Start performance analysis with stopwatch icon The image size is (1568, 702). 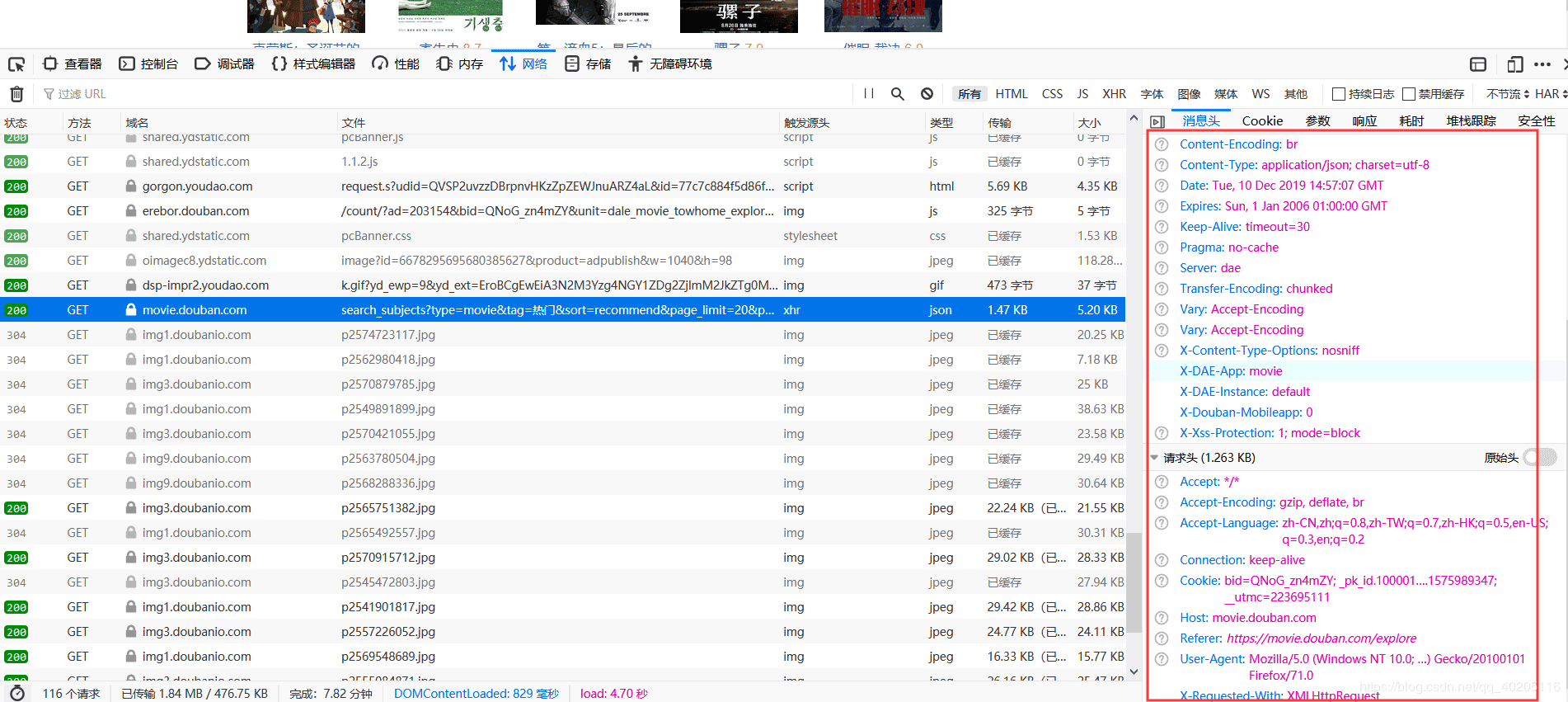pos(17,693)
